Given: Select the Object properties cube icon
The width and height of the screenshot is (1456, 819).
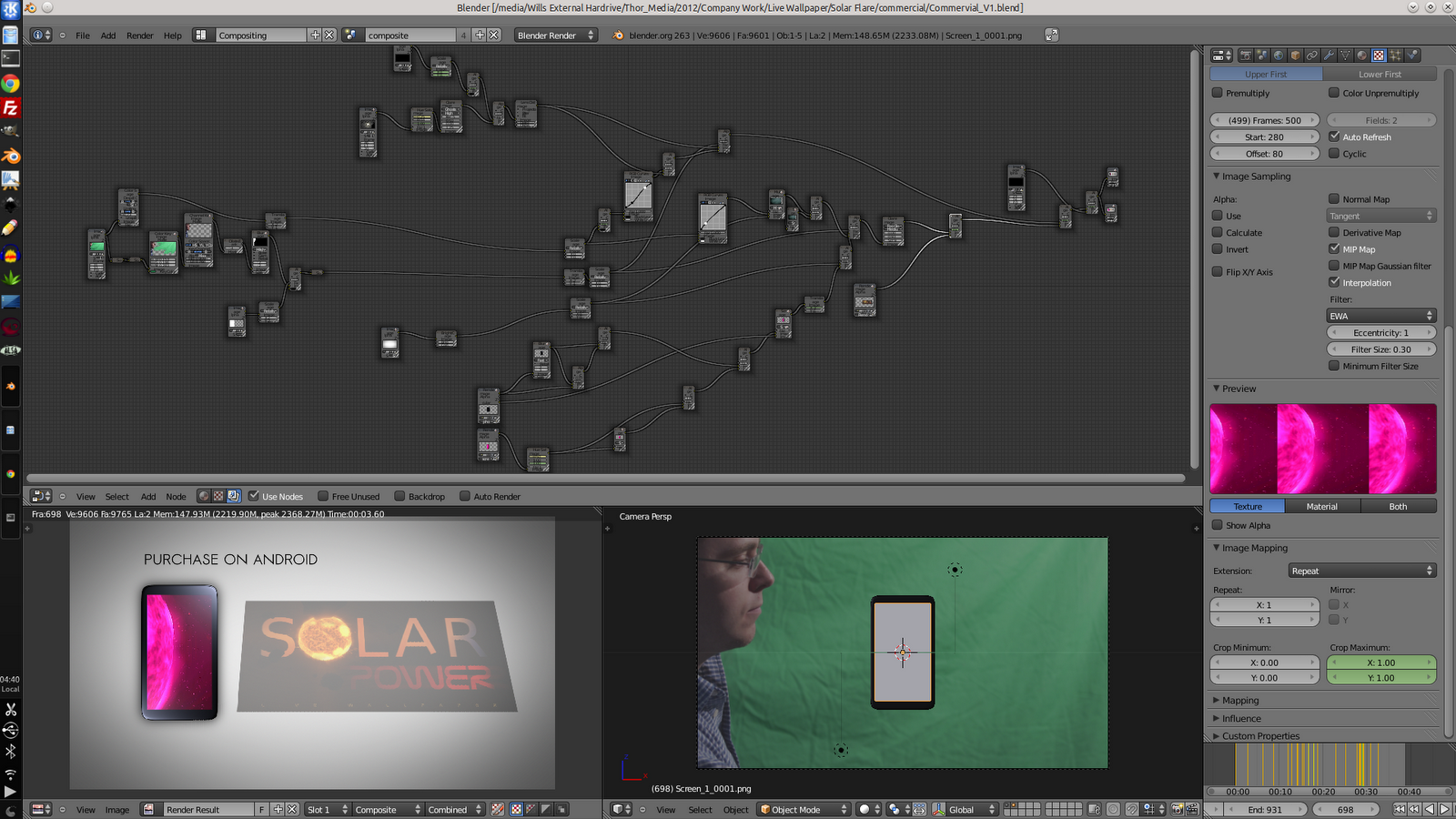Looking at the screenshot, I should [1296, 55].
